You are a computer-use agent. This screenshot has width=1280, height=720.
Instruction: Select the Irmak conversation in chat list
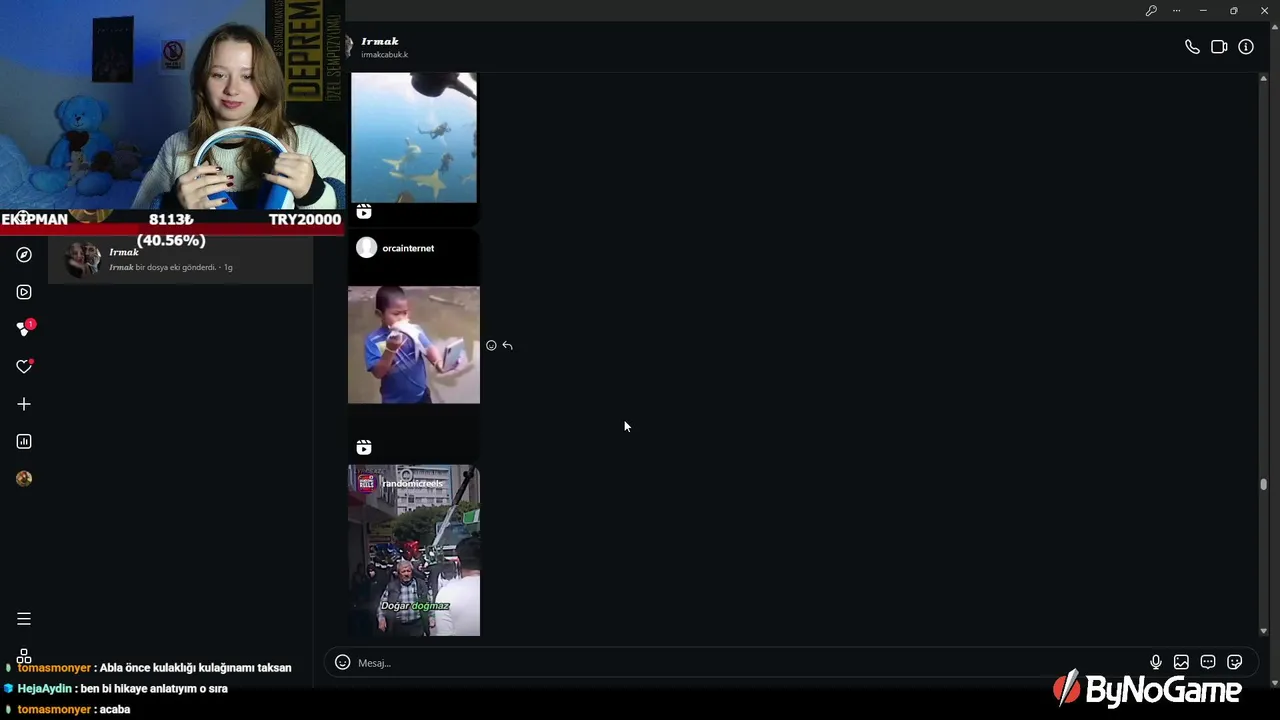[x=180, y=260]
